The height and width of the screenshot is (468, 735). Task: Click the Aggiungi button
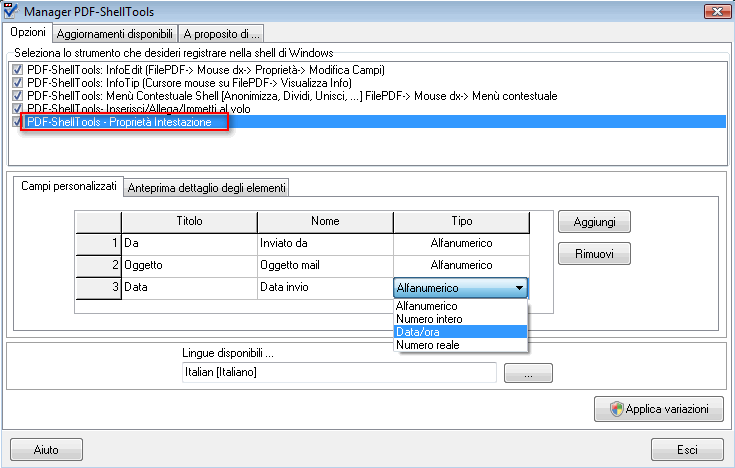(594, 222)
